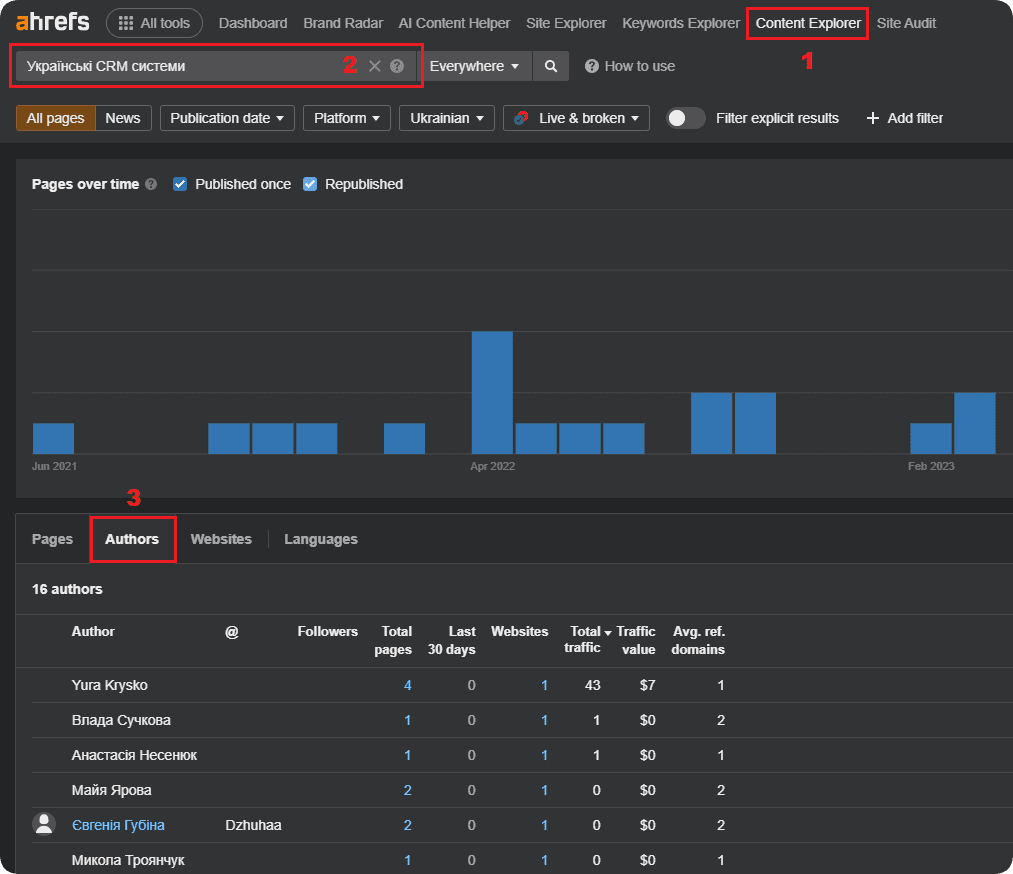Click the Dzhuhaa handle text
Image resolution: width=1013 pixels, height=874 pixels.
pyautogui.click(x=253, y=825)
